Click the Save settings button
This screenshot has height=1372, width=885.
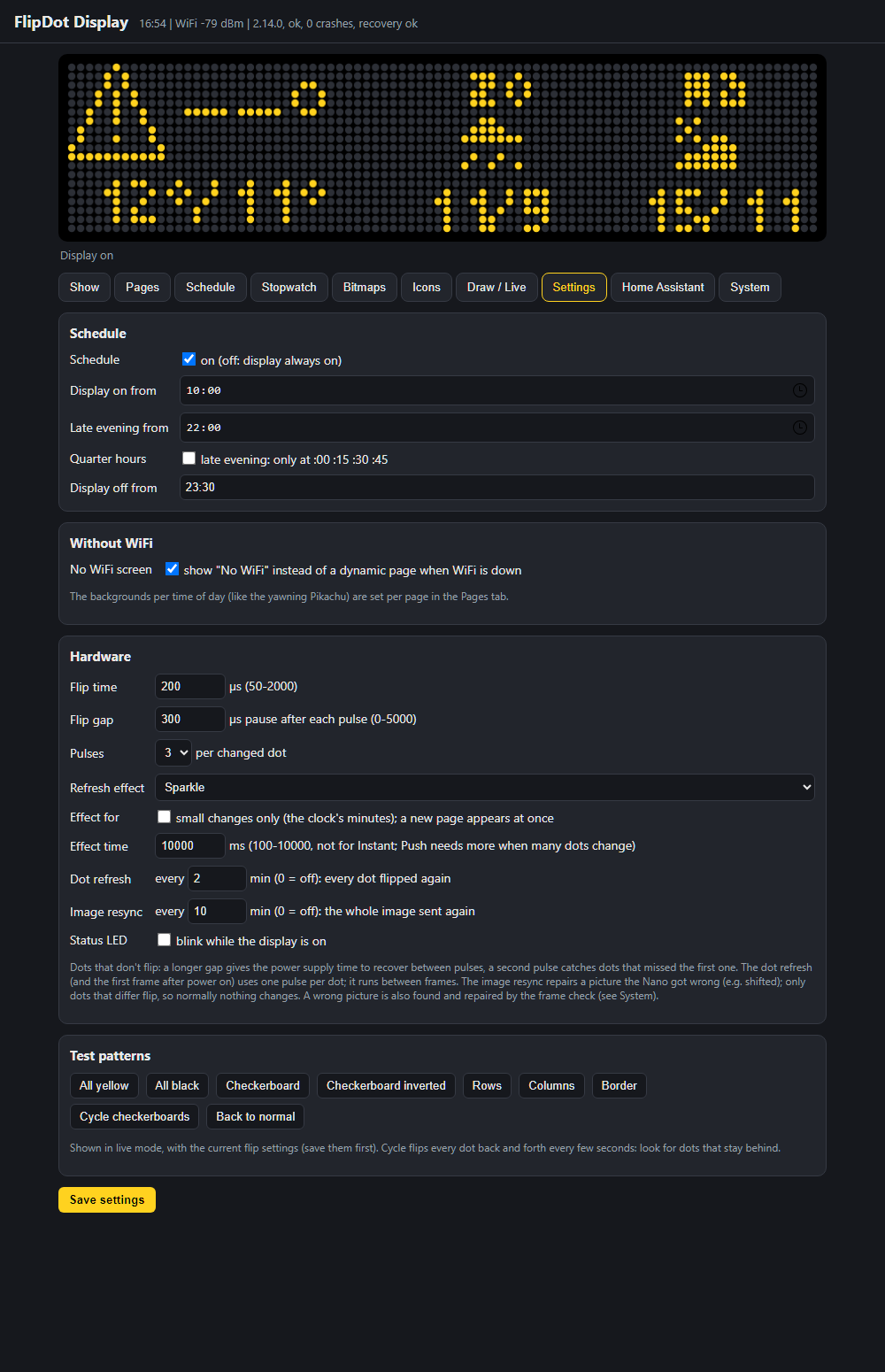(x=107, y=1199)
